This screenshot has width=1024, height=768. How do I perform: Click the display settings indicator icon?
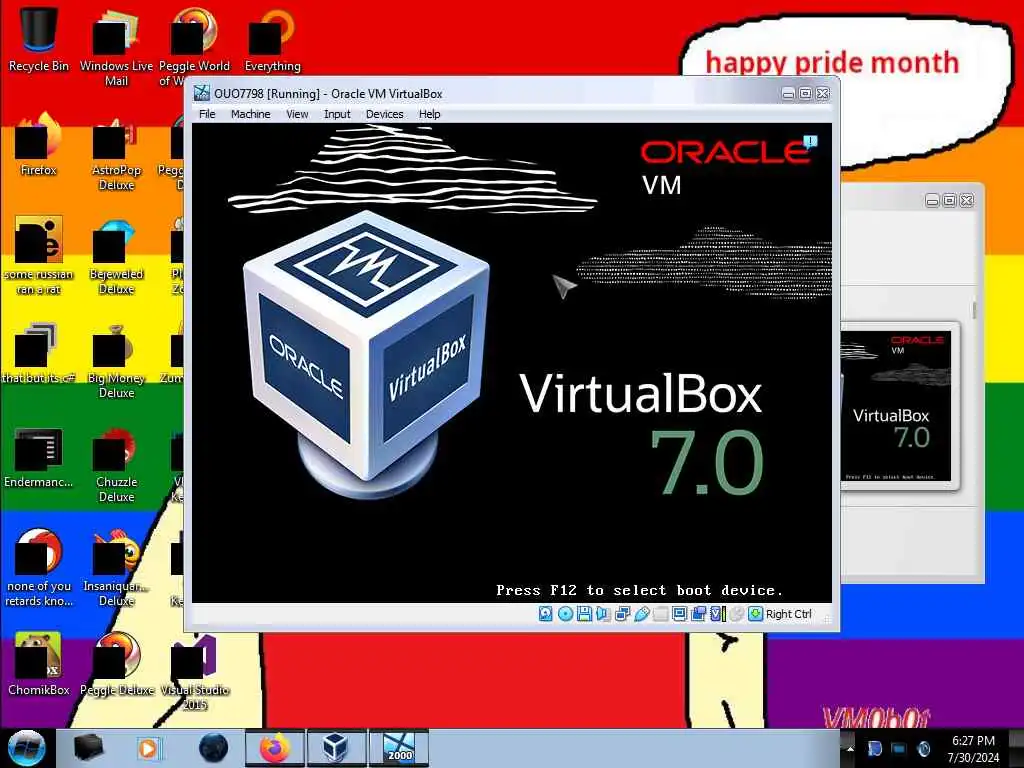click(679, 614)
